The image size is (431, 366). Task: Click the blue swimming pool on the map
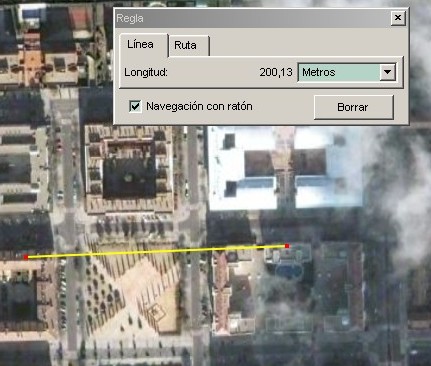click(x=289, y=271)
